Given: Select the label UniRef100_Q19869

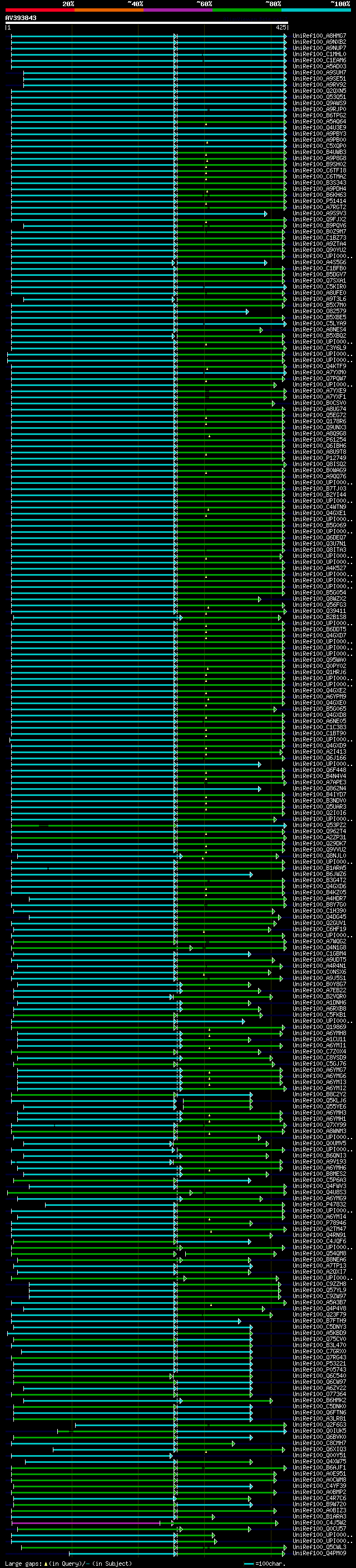Looking at the screenshot, I should click(x=319, y=1027).
